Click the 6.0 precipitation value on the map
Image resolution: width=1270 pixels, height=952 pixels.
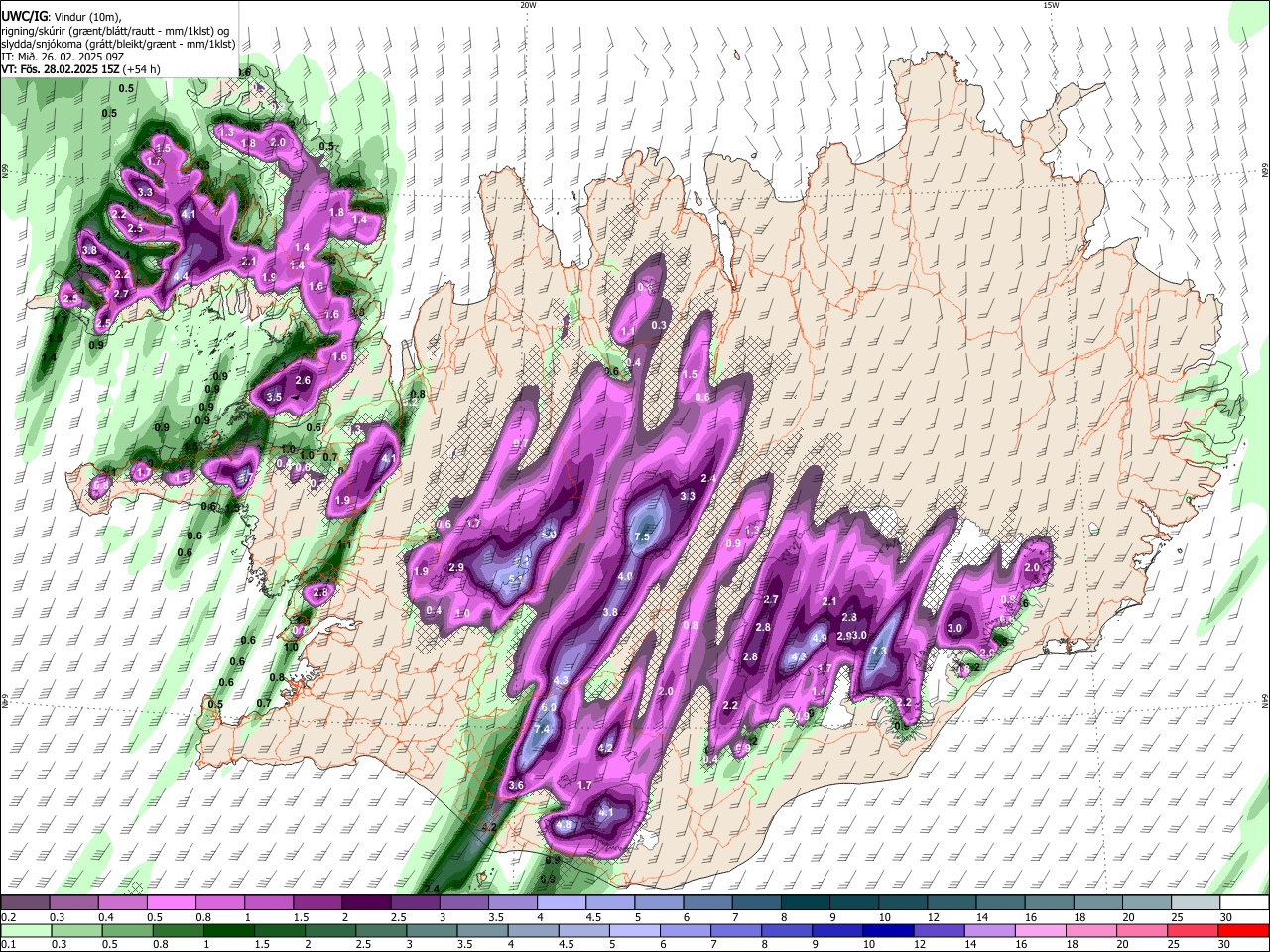click(549, 707)
